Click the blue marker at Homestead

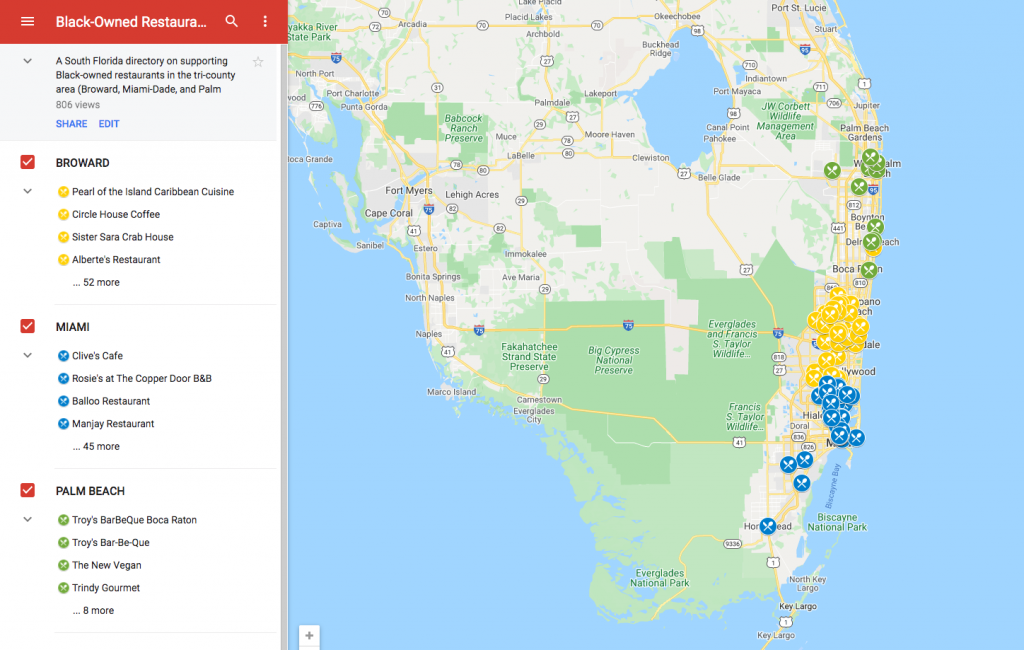click(x=768, y=526)
